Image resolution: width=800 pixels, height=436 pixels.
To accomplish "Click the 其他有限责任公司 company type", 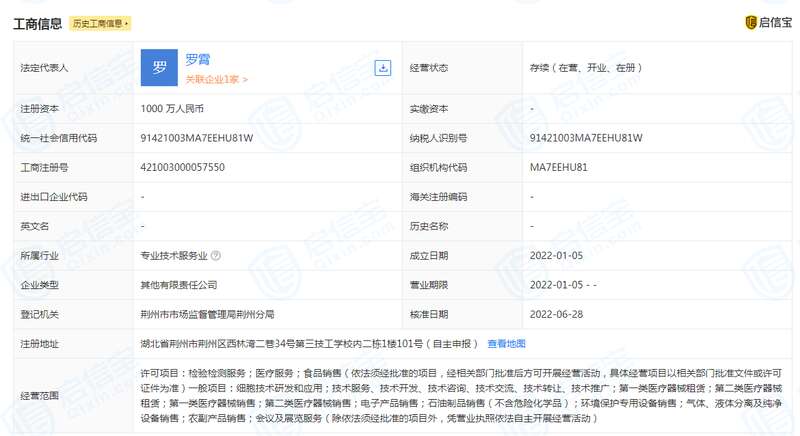I will (x=181, y=285).
